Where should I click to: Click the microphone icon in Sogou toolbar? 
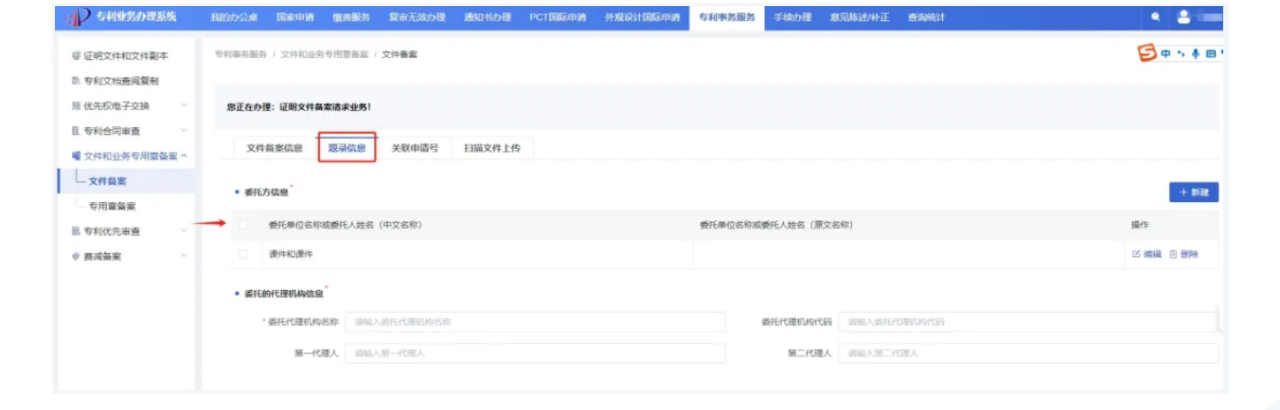[x=1195, y=54]
